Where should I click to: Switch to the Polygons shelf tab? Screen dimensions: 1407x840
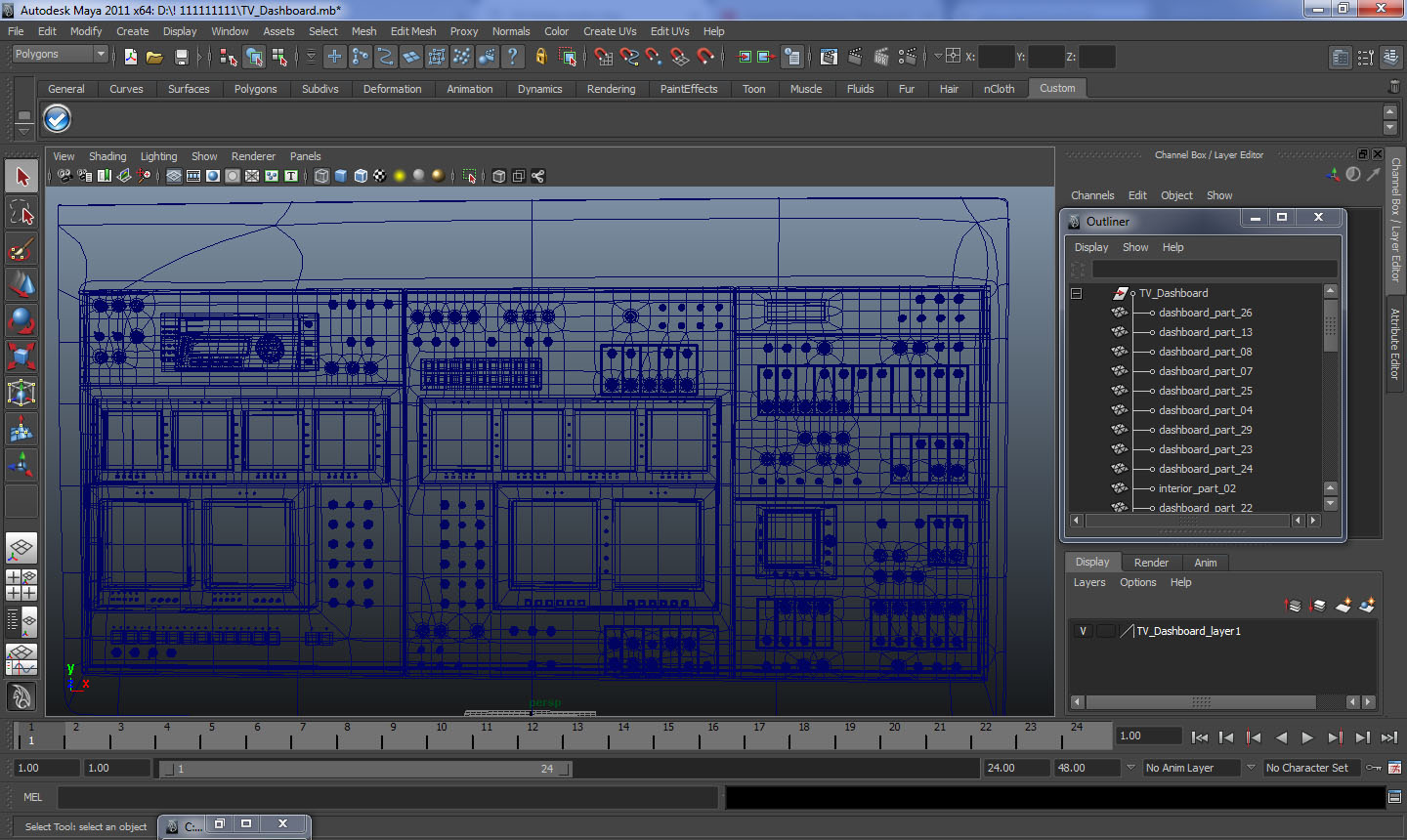(x=255, y=89)
